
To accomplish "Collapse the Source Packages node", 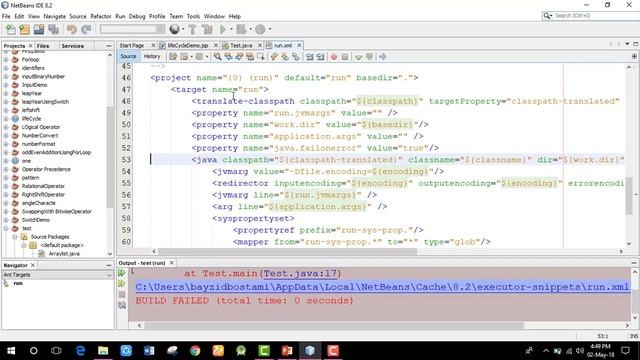I will (x=15, y=237).
